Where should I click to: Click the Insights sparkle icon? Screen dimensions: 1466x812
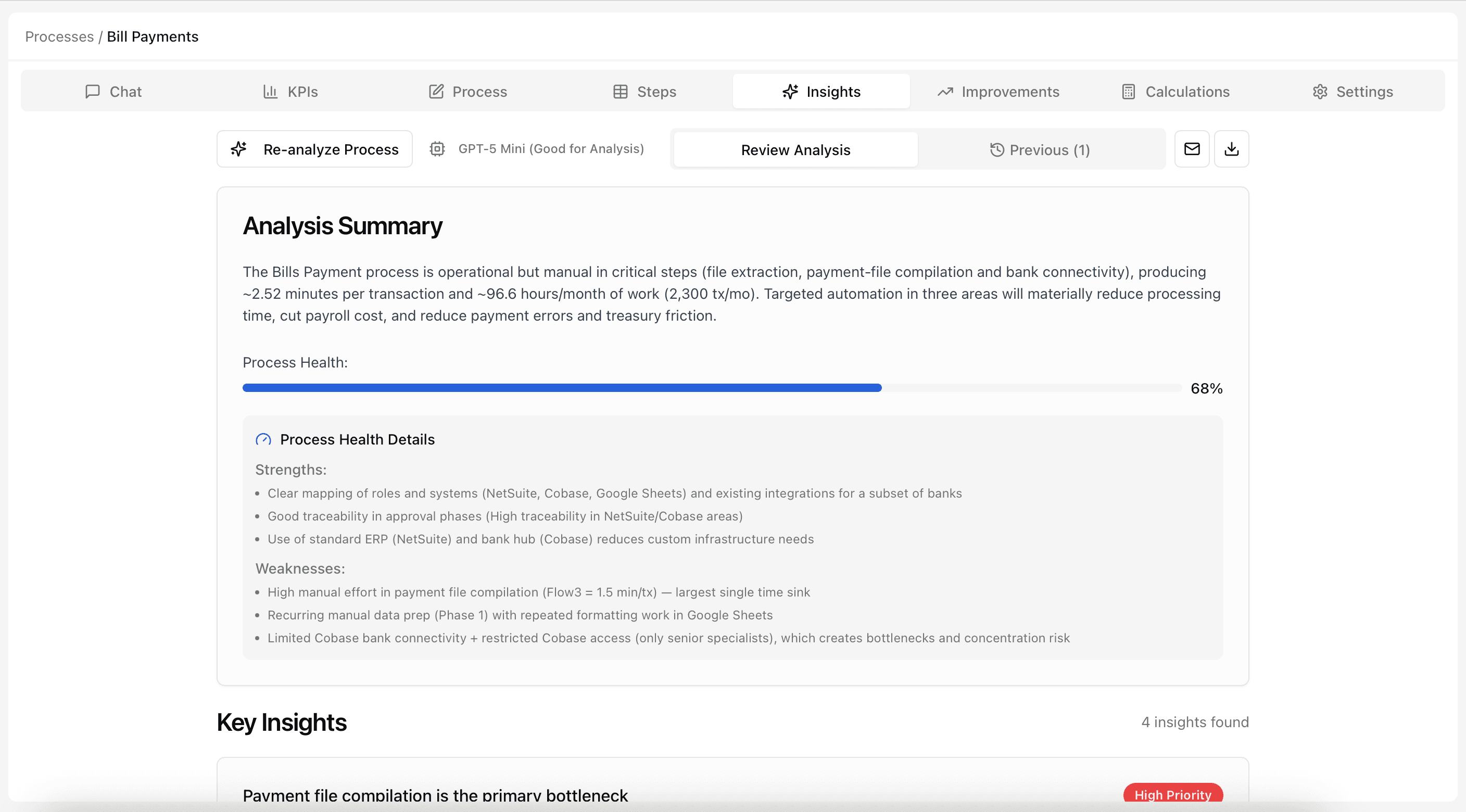coord(789,92)
